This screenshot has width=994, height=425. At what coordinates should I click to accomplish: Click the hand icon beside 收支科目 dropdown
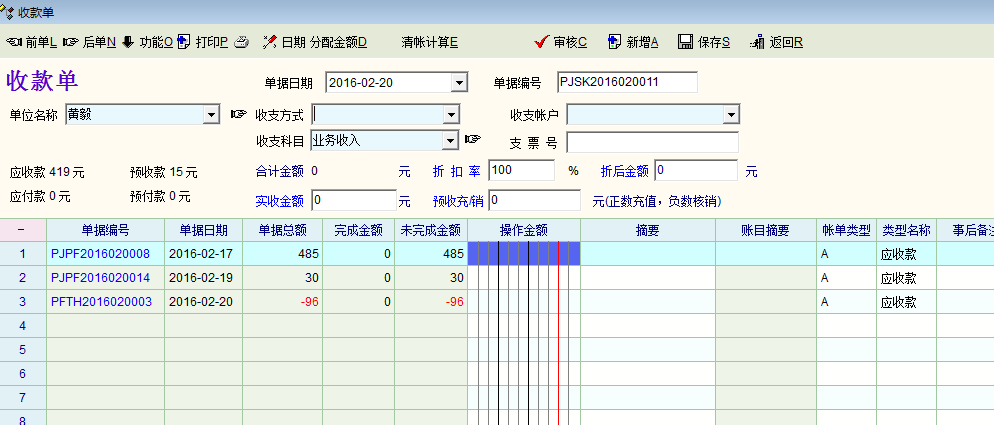(473, 139)
